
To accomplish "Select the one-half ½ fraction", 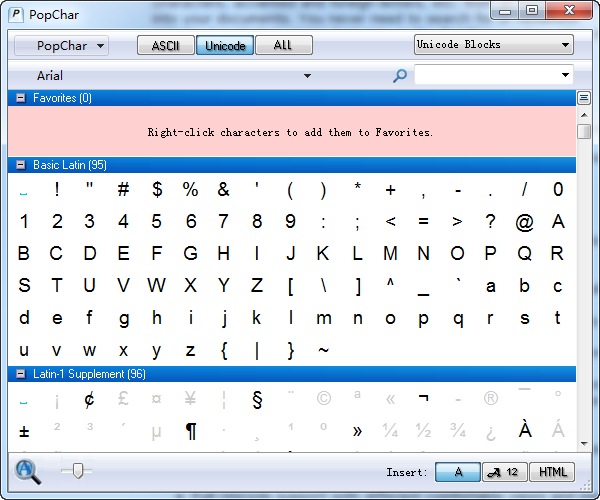I will coord(423,430).
